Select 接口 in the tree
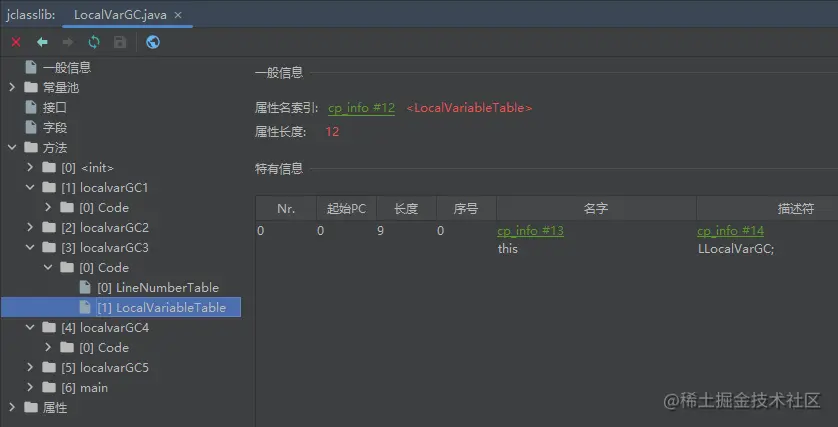 (55, 107)
